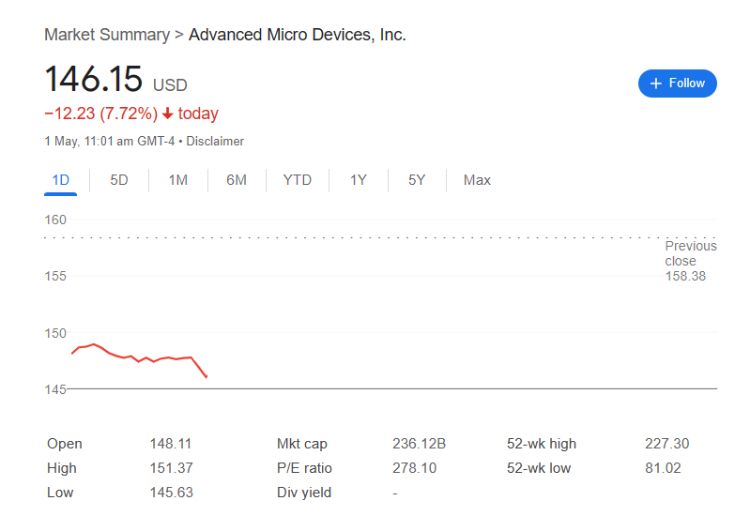Switch to the 5D chart tab

(119, 180)
